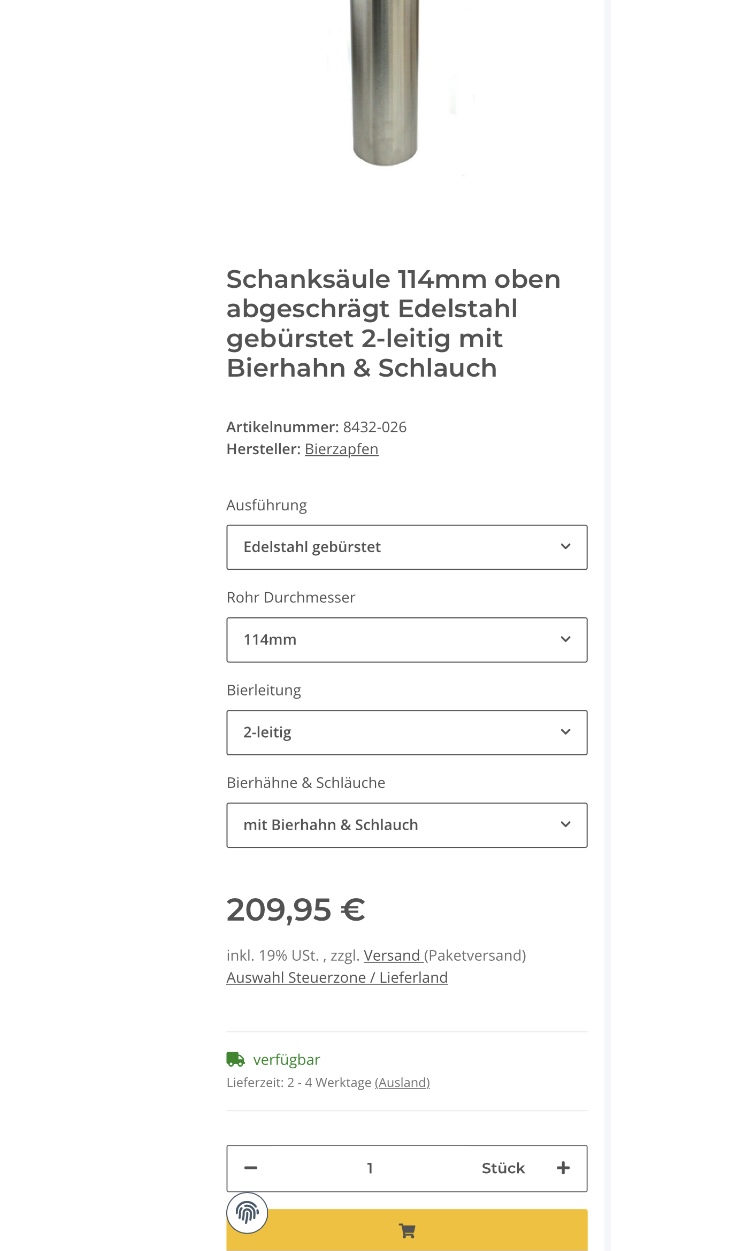Click the chevron on the 2-leitig selector
The image size is (750, 1251).
click(565, 732)
